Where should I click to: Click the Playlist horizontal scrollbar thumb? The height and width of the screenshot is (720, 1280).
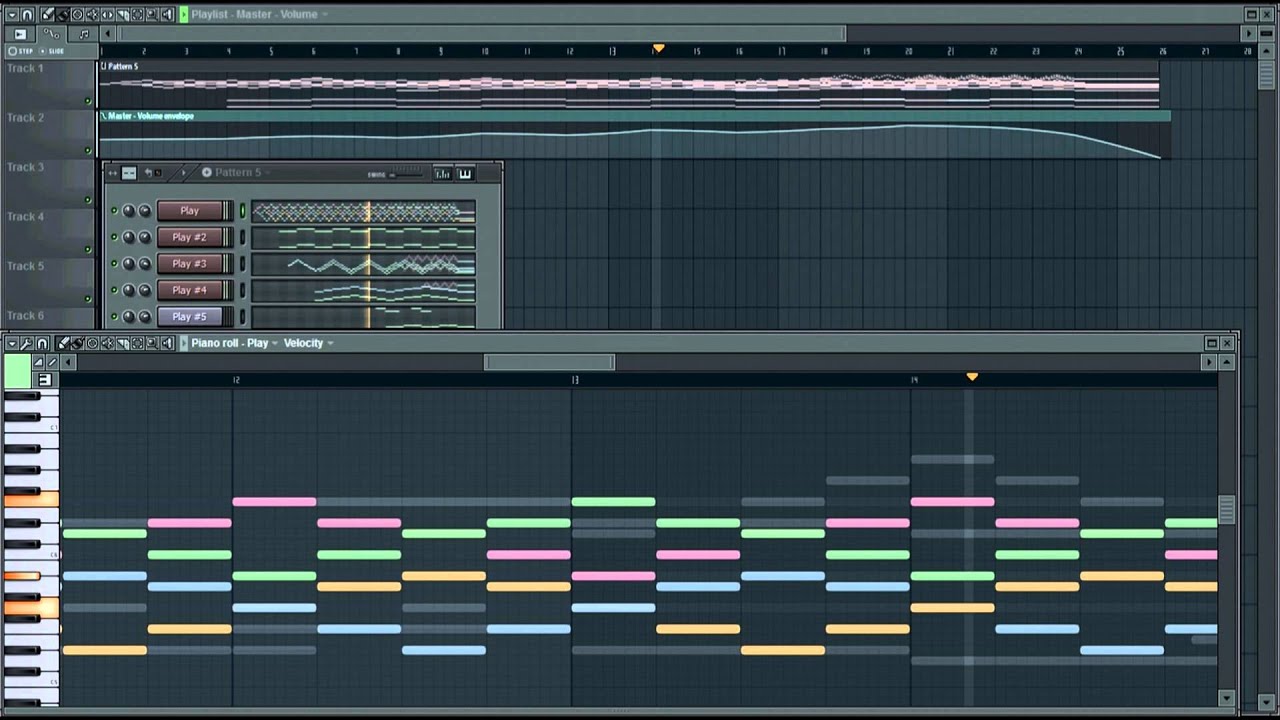coord(483,34)
